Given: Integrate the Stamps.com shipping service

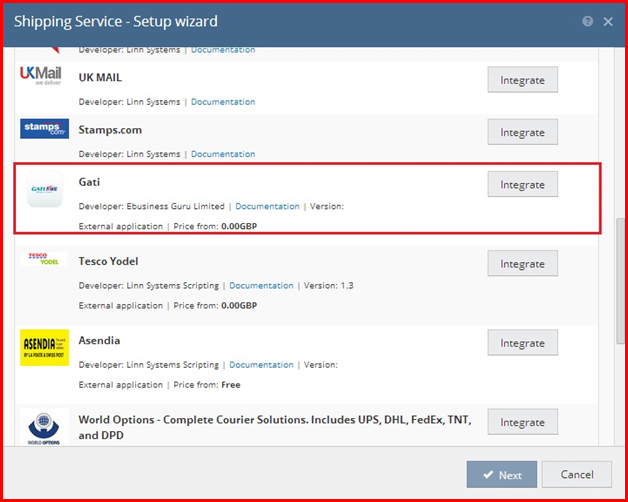Looking at the screenshot, I should click(x=522, y=132).
